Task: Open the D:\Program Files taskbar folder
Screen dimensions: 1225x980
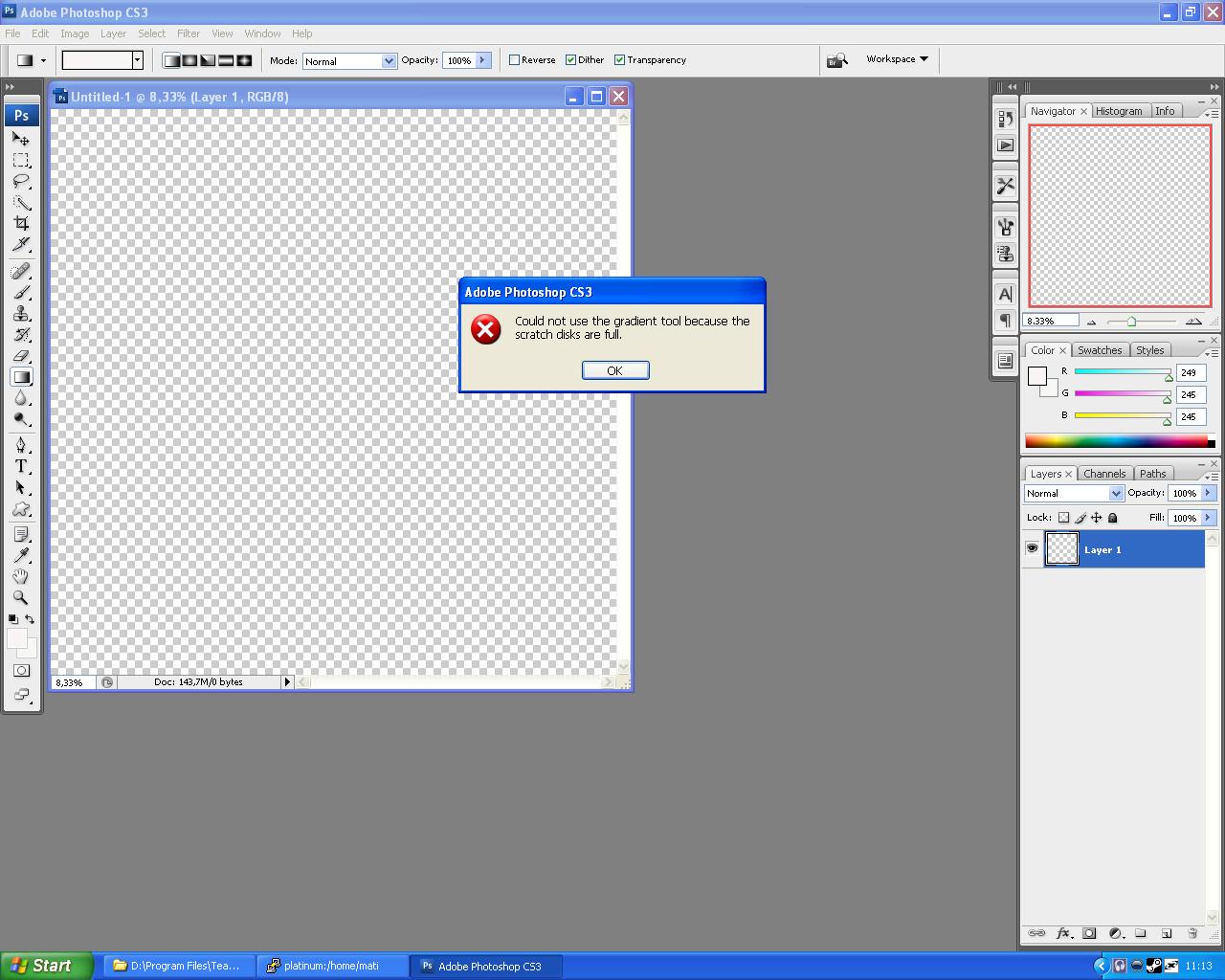Action: coord(179,966)
